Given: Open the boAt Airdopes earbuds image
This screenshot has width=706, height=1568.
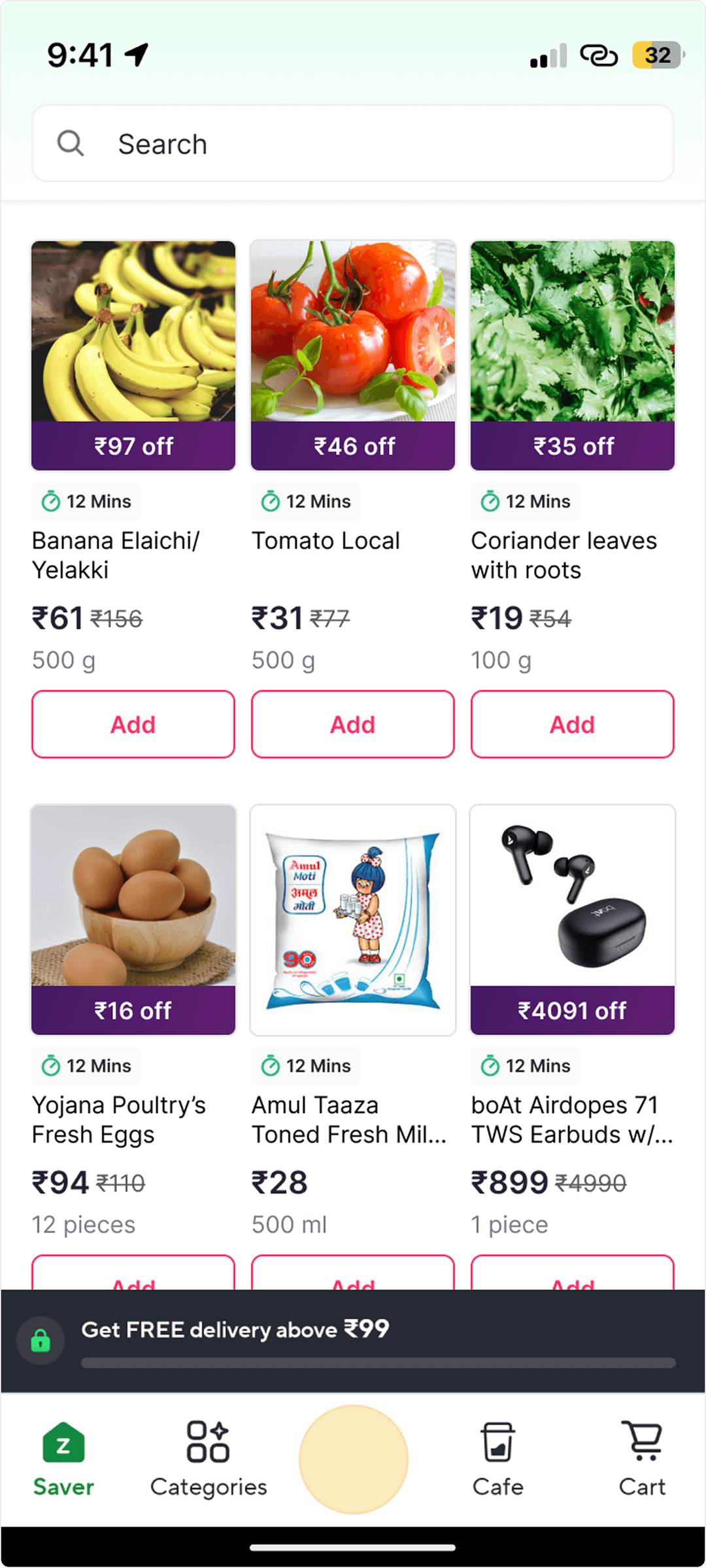Looking at the screenshot, I should pos(573,896).
